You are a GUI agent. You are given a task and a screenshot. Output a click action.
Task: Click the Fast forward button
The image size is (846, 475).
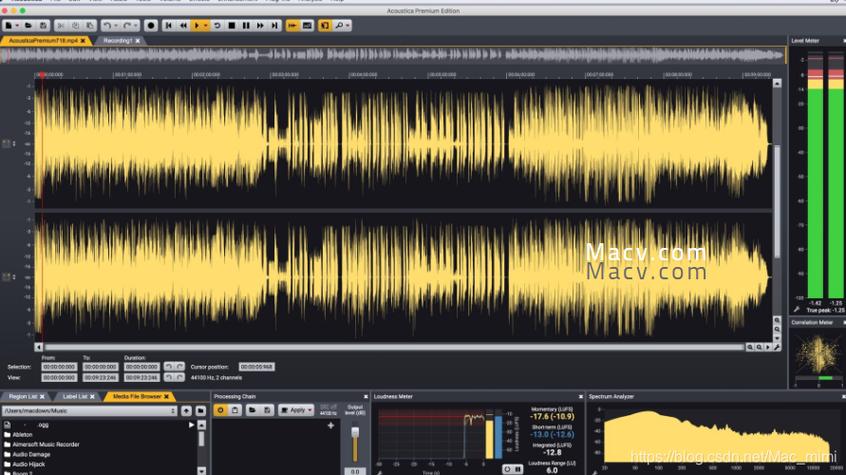point(261,25)
